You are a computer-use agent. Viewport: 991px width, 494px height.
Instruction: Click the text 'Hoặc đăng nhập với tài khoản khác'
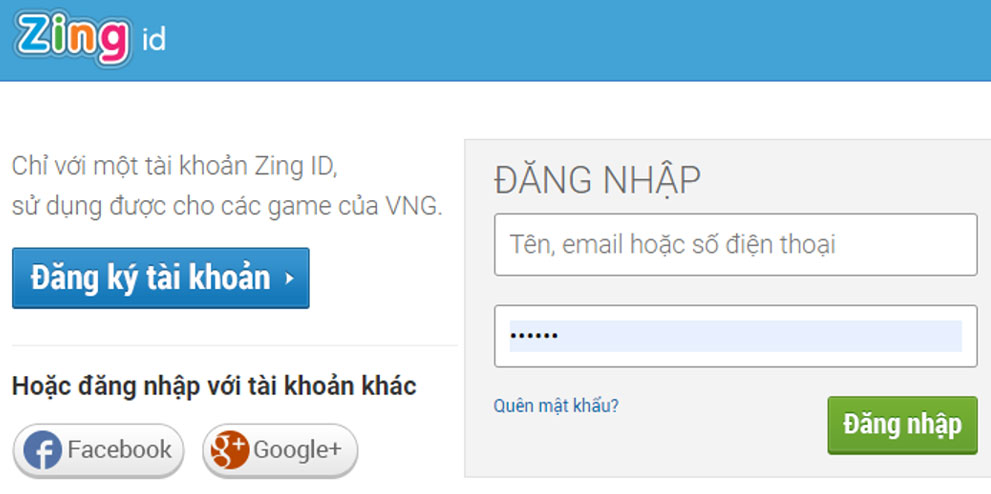(x=214, y=385)
